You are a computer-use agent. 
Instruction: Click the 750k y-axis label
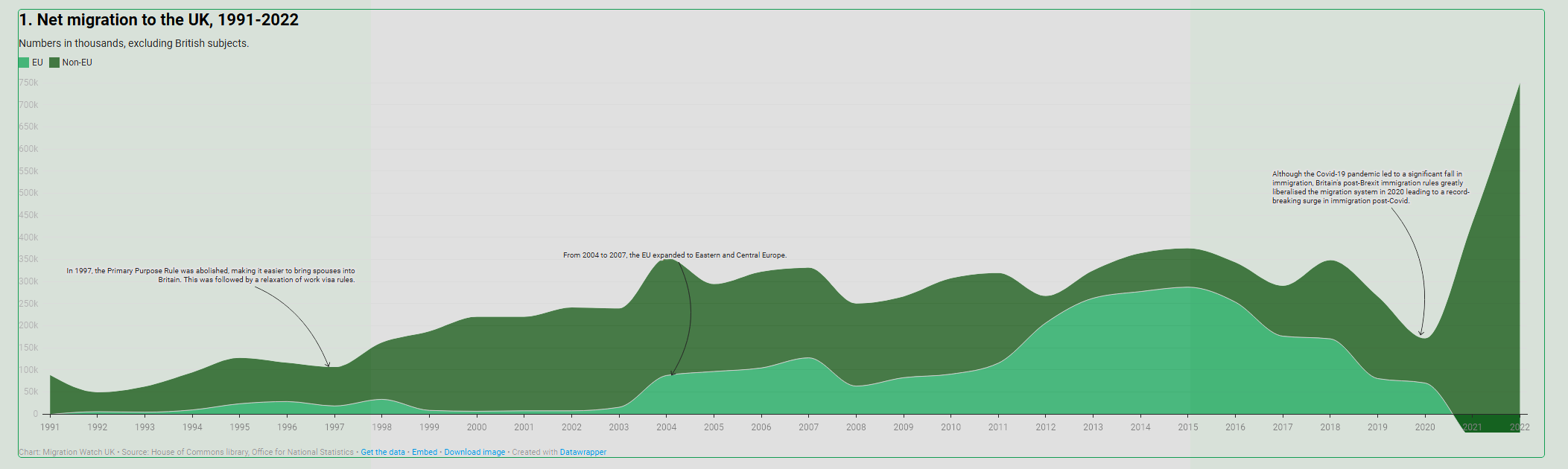[28, 83]
